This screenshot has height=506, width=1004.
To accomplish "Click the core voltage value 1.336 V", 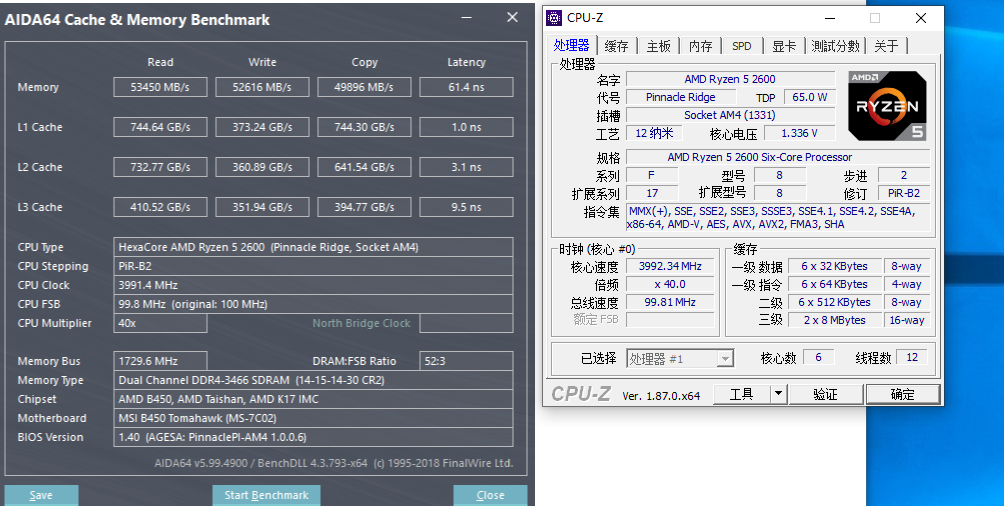I will (799, 133).
